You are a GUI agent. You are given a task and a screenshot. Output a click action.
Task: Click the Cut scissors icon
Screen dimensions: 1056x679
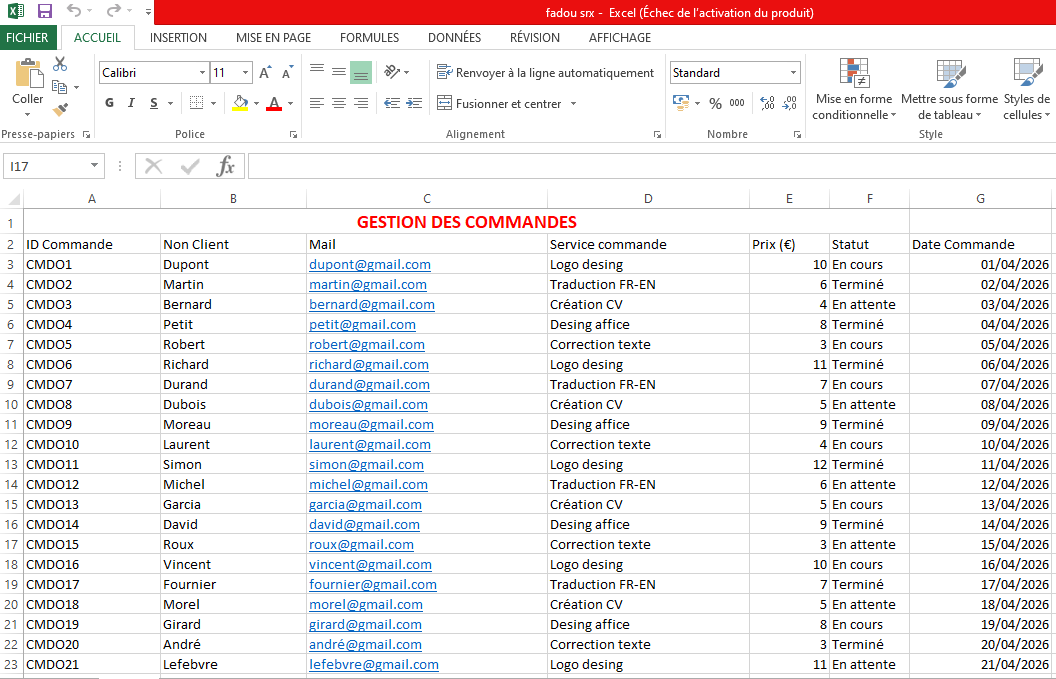tap(60, 64)
